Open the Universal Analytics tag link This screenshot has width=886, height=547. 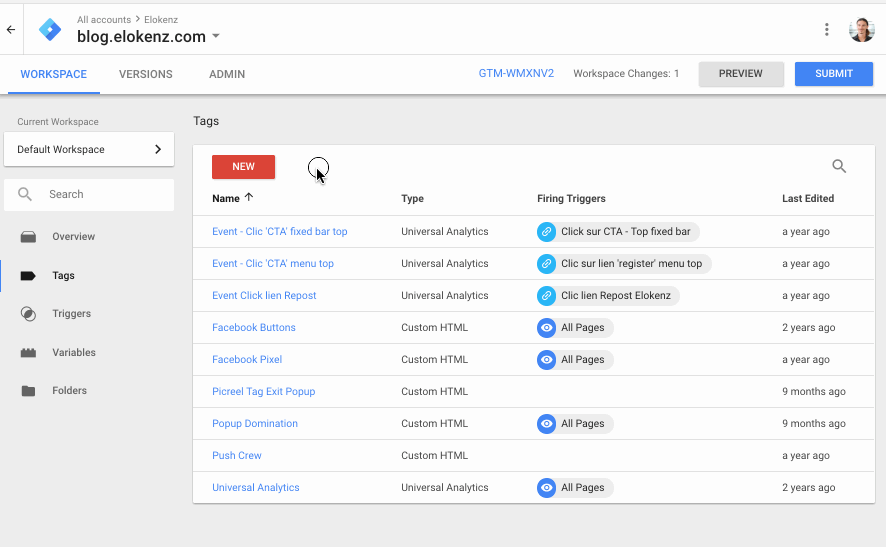pyautogui.click(x=255, y=488)
